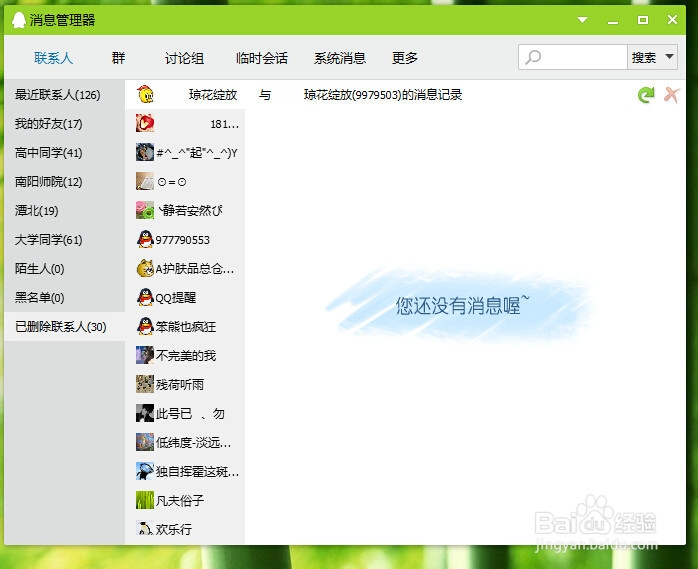Select contact 此号已 、勿
The height and width of the screenshot is (569, 698).
coord(185,414)
